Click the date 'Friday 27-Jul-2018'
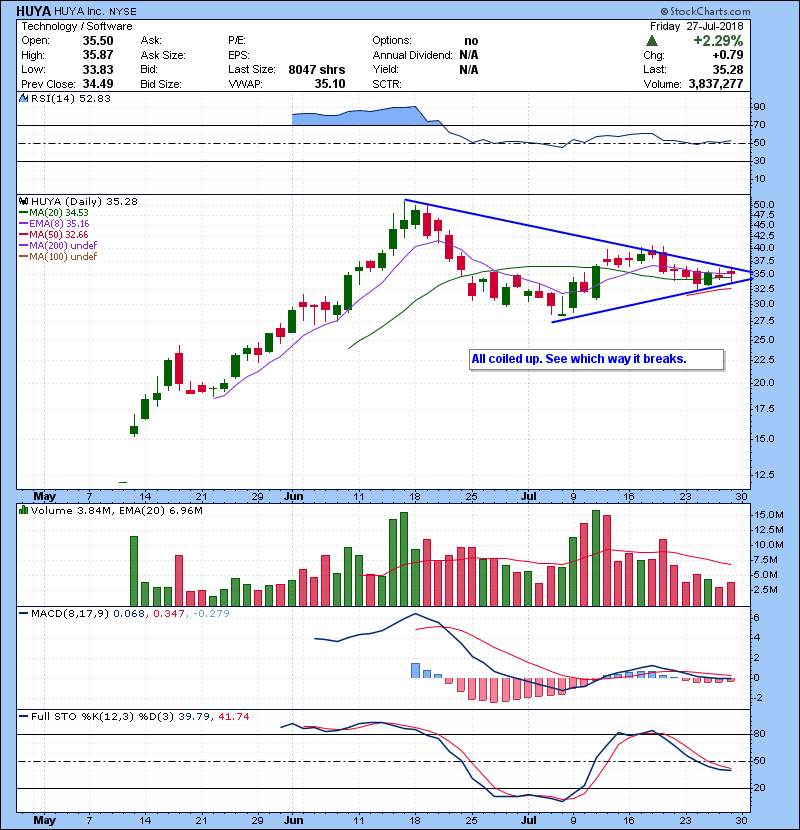The height and width of the screenshot is (830, 800). (x=697, y=26)
